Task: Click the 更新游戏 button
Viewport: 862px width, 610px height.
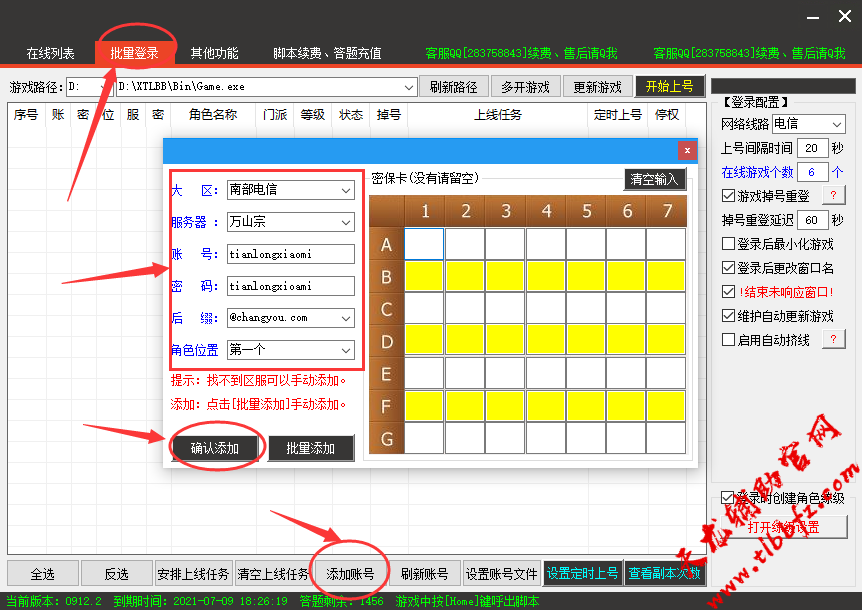Action: 598,87
